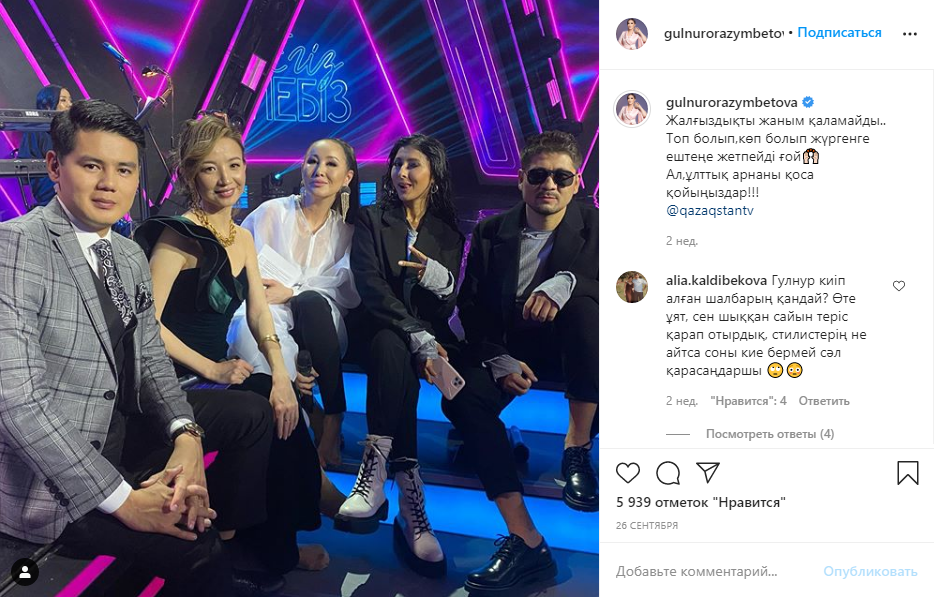Expand Посмотреть ответы (4) replies
This screenshot has height=597, width=934.
[770, 434]
